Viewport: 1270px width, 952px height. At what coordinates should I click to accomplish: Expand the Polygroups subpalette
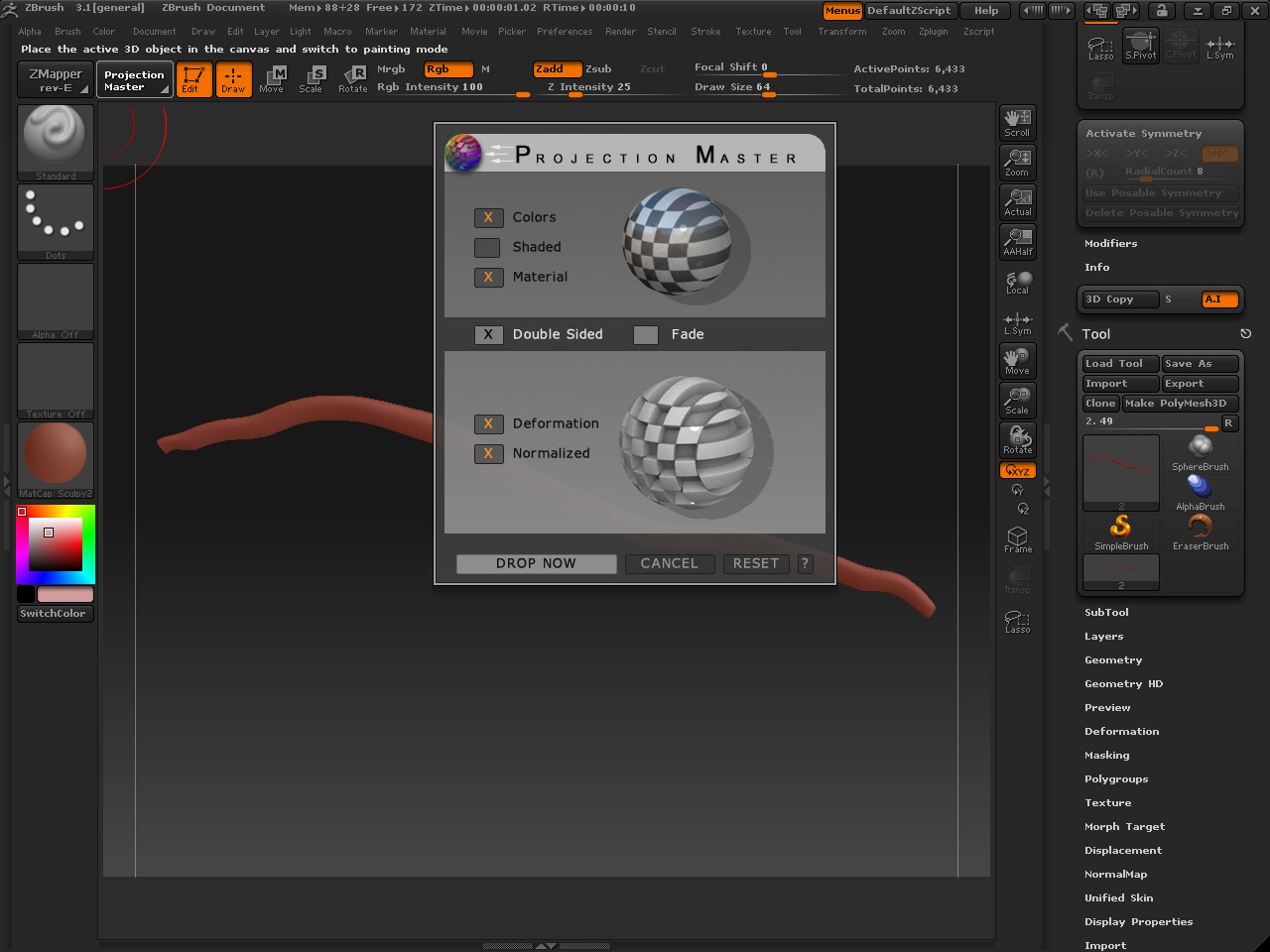(1116, 779)
